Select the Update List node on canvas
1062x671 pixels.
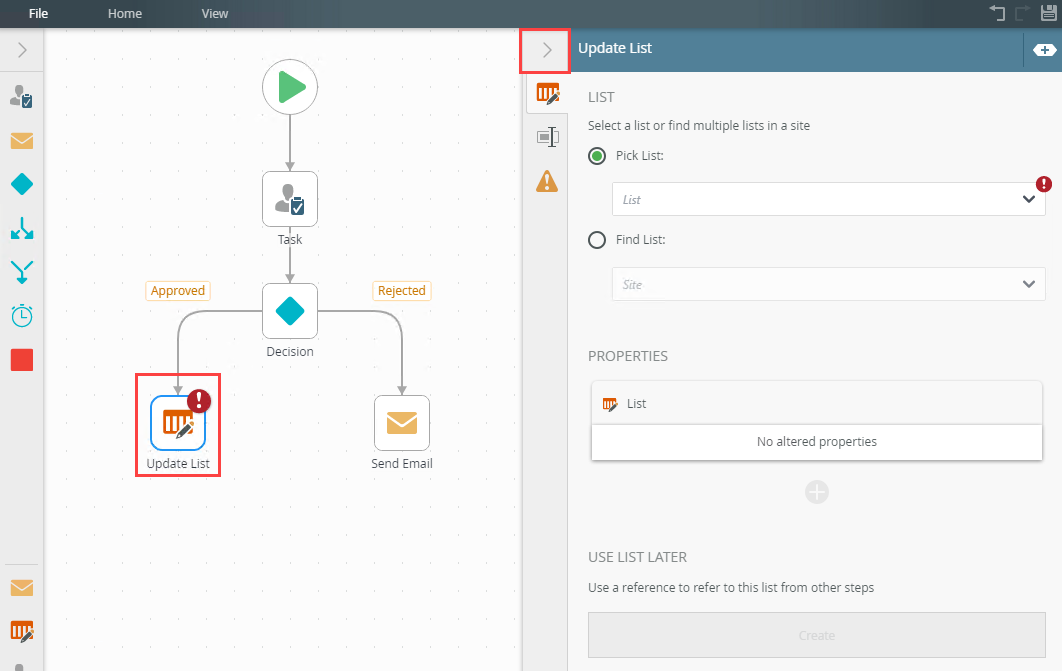178,423
